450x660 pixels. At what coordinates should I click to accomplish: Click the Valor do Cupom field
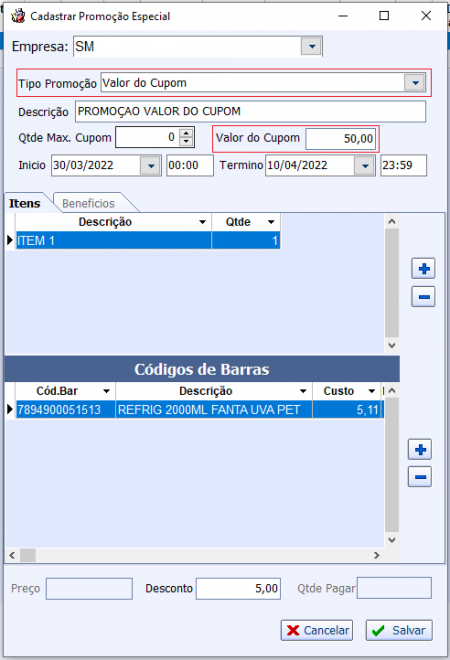click(x=340, y=138)
